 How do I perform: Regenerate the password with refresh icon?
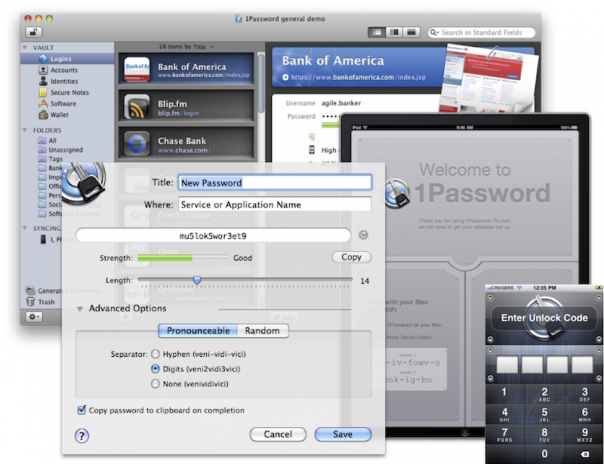[363, 235]
